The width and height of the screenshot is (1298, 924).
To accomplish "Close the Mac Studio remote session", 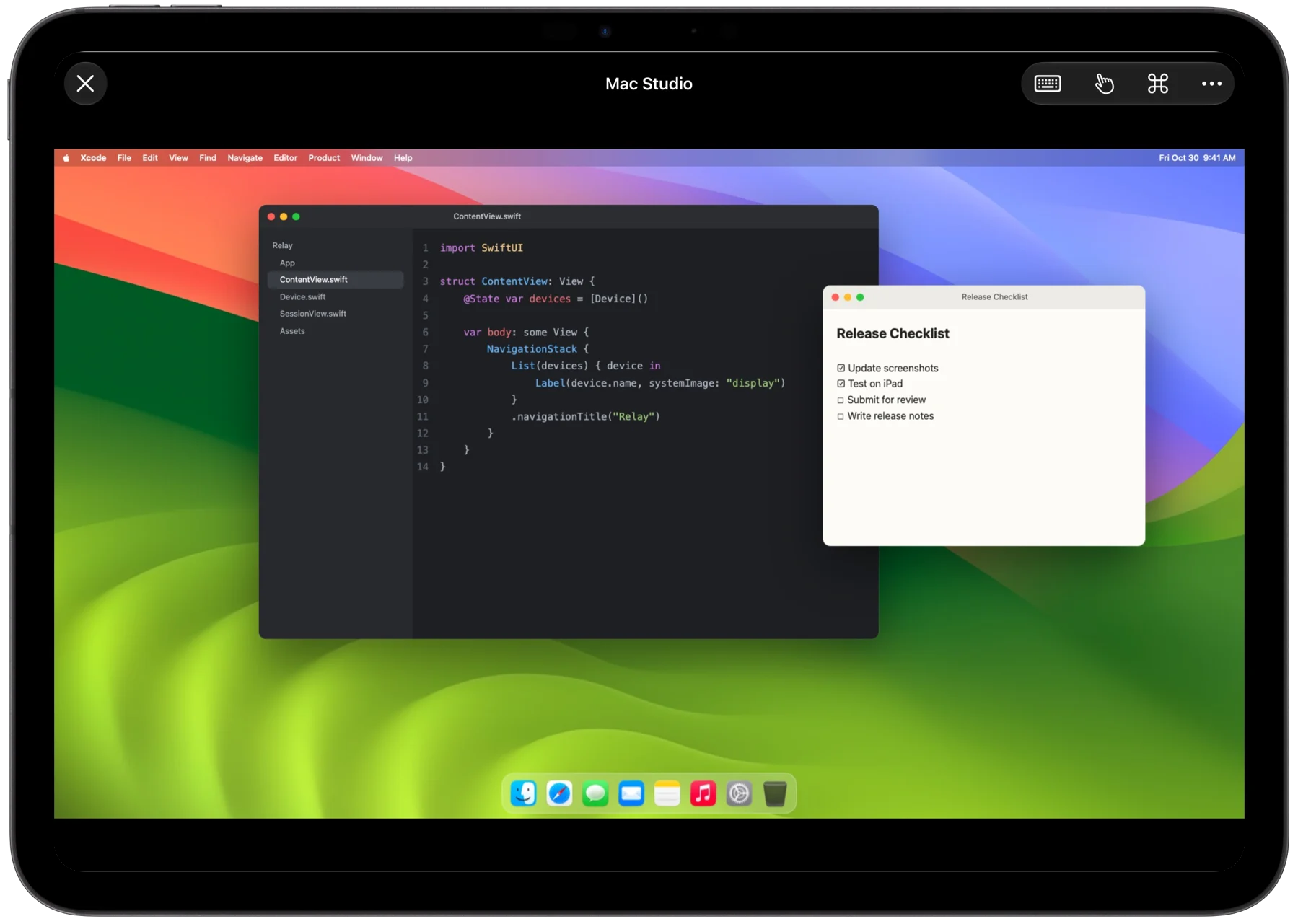I will (x=85, y=84).
